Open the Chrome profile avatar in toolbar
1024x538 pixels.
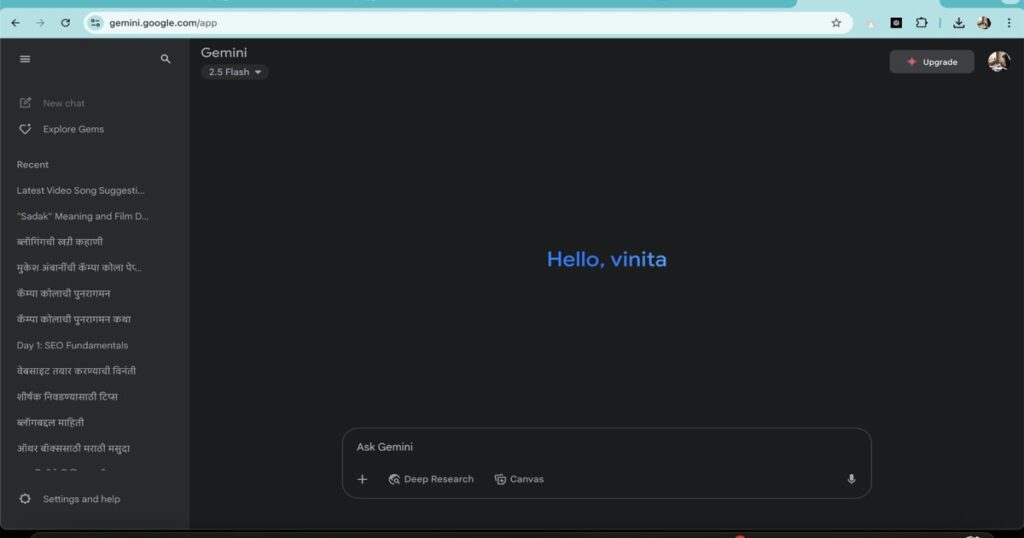pos(984,23)
